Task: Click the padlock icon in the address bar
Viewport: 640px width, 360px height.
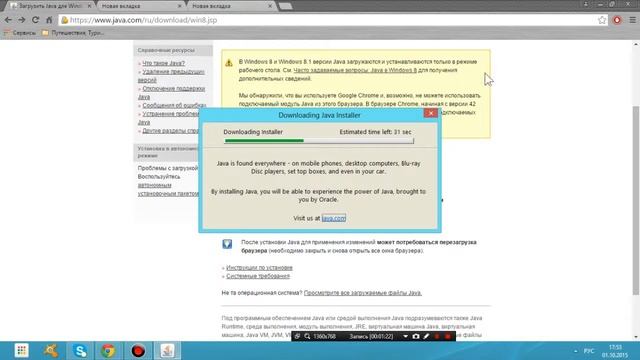Action: (x=64, y=20)
